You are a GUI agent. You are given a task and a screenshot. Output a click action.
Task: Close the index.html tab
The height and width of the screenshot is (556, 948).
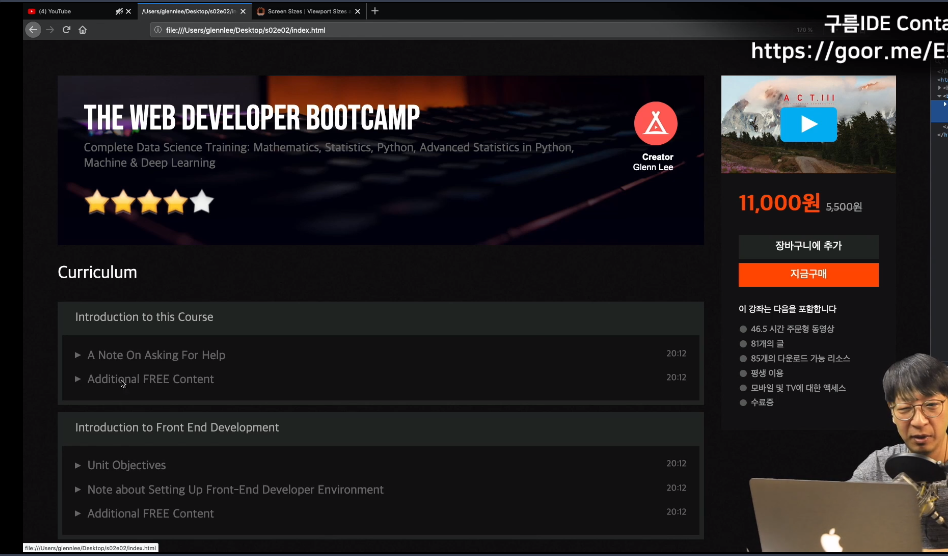point(243,11)
